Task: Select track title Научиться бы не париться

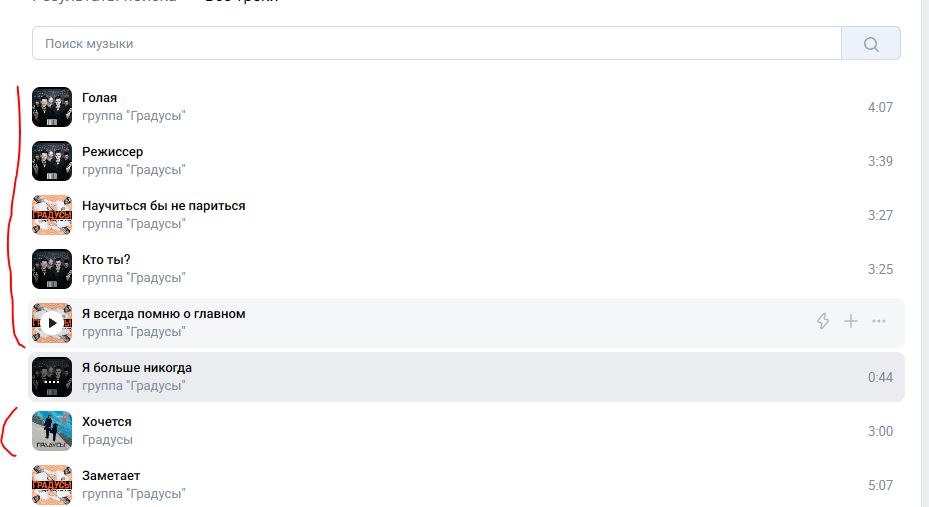Action: (x=164, y=206)
